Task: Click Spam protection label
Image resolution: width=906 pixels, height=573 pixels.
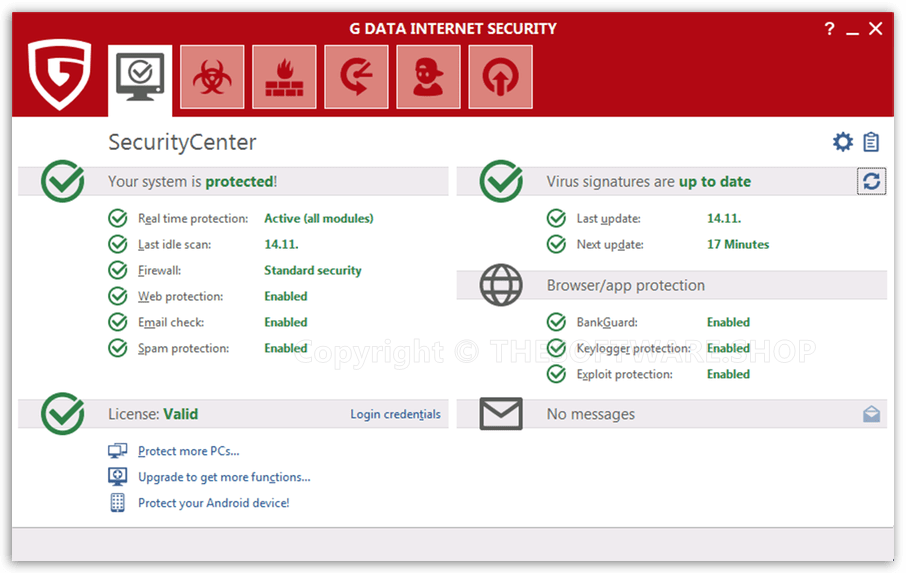Action: 183,348
